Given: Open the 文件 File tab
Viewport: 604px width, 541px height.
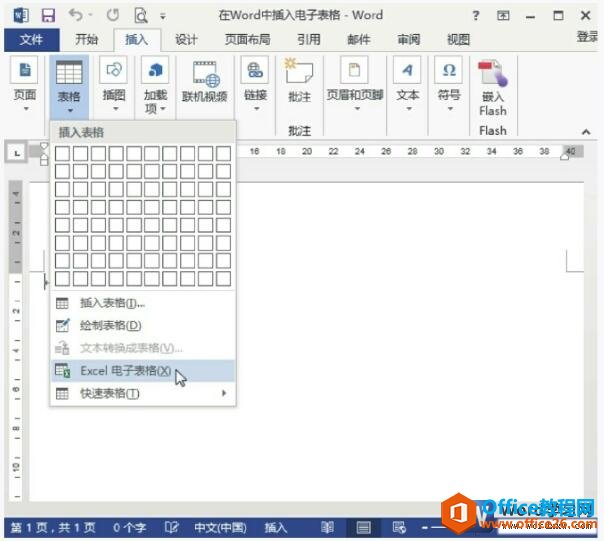Looking at the screenshot, I should pyautogui.click(x=32, y=39).
